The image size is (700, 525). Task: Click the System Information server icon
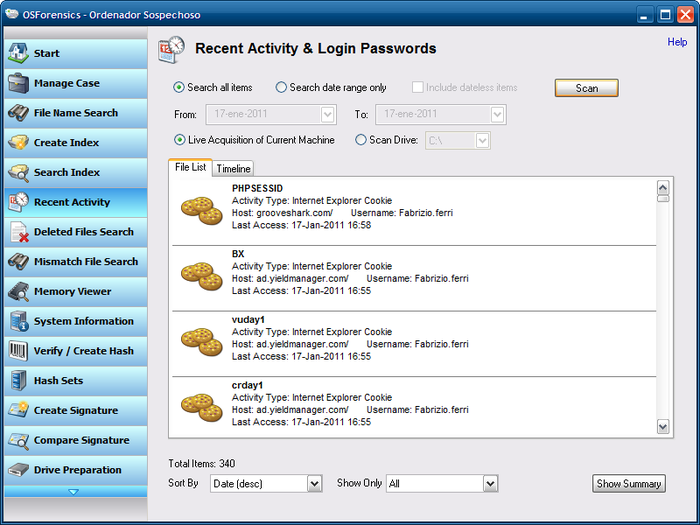tap(18, 321)
